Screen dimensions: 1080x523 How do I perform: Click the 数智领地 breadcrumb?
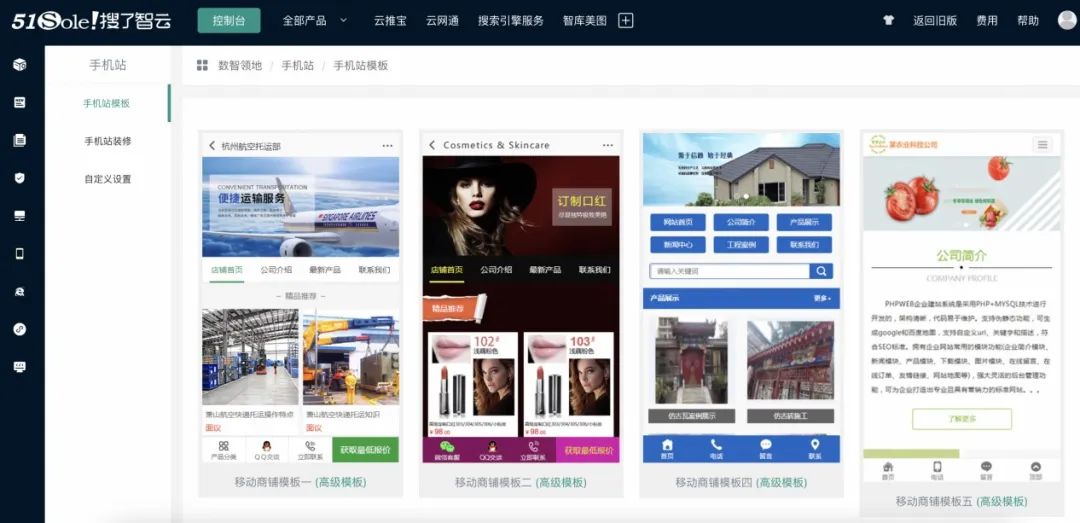(x=240, y=65)
